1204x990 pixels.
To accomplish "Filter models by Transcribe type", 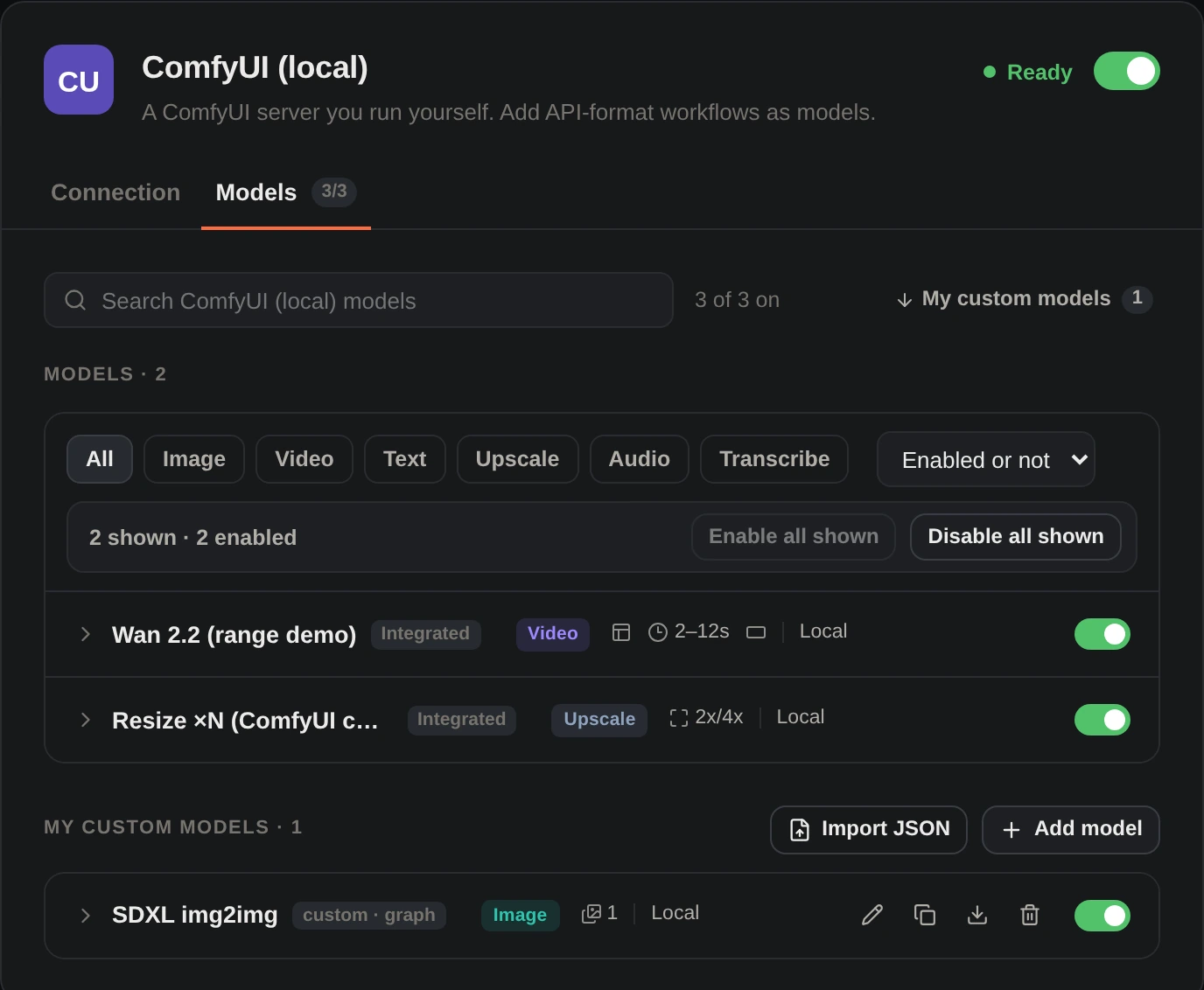I will (x=774, y=459).
